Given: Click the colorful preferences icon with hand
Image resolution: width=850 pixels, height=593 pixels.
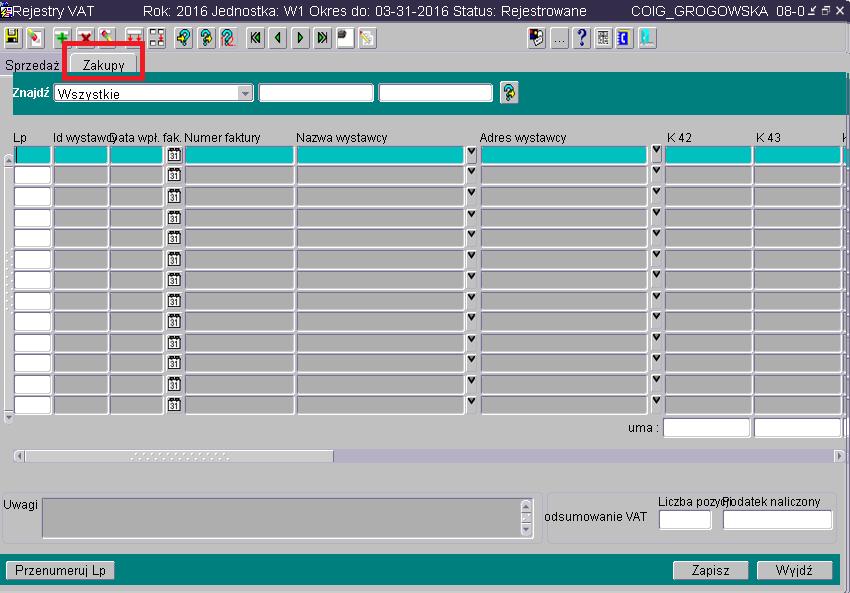Looking at the screenshot, I should tap(537, 37).
